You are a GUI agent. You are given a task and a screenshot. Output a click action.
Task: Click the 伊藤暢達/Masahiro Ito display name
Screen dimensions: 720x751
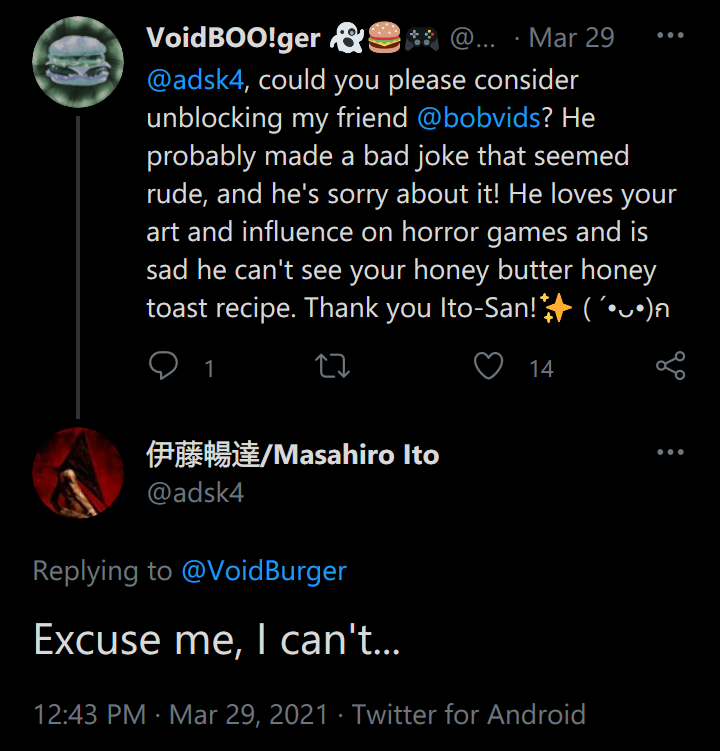pyautogui.click(x=292, y=455)
